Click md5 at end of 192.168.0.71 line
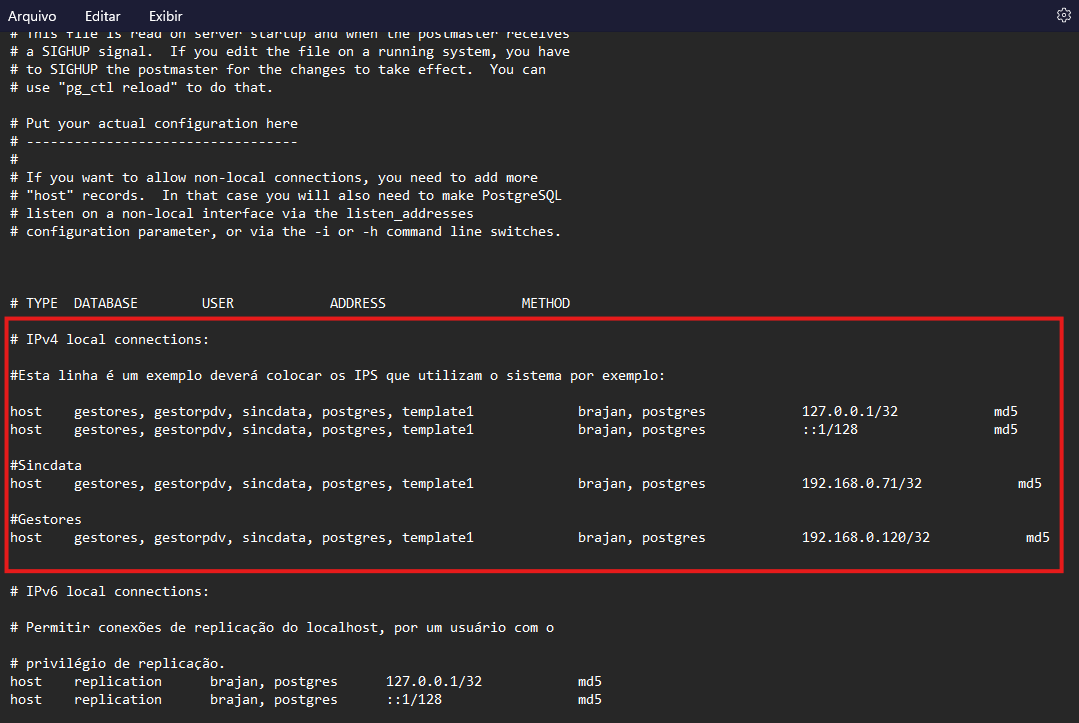Screen dimensions: 1079x723 pos(1029,483)
